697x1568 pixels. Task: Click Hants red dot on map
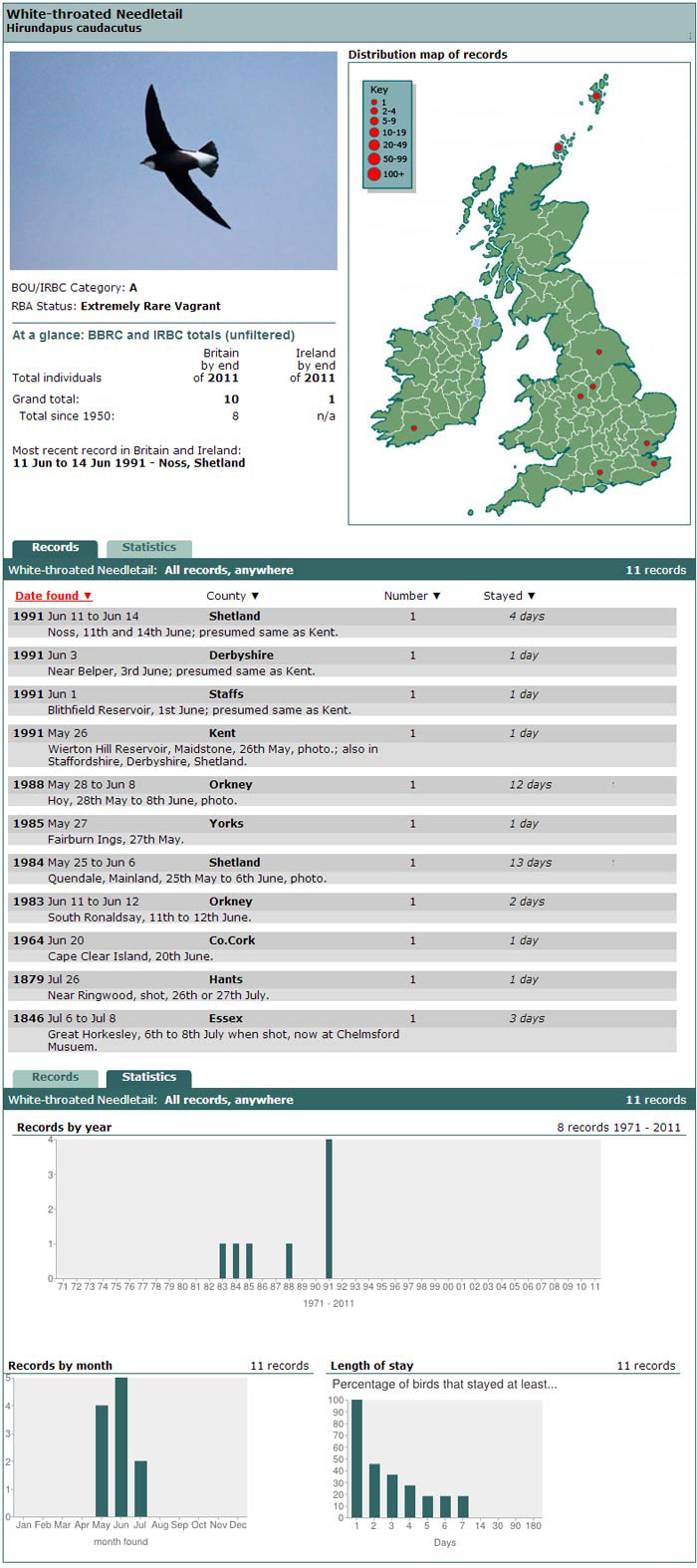[599, 472]
